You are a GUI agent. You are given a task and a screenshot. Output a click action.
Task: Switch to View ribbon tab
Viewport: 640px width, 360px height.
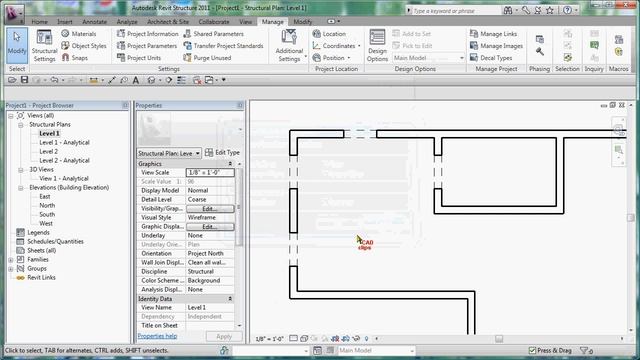click(x=245, y=22)
